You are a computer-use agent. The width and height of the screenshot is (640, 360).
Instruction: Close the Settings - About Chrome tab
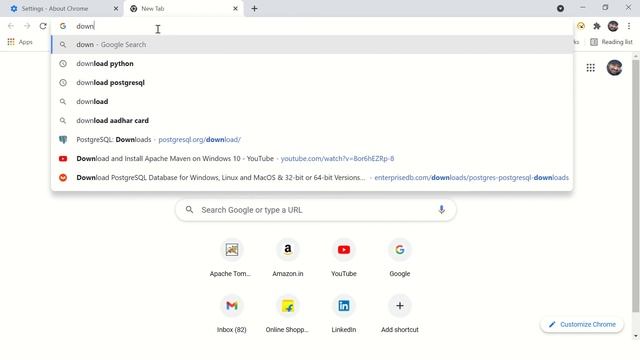116,9
